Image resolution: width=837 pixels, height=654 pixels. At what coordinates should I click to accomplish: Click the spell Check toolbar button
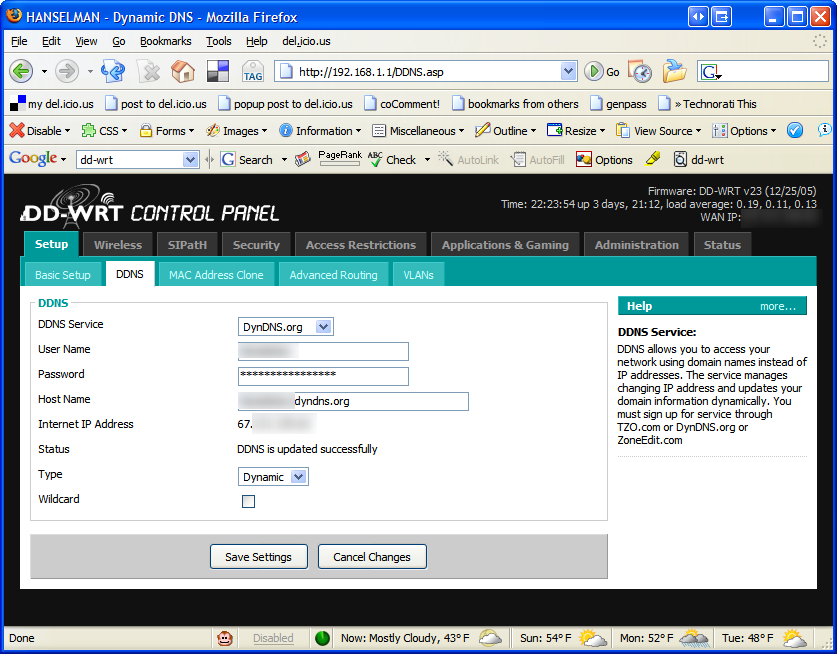(x=392, y=159)
